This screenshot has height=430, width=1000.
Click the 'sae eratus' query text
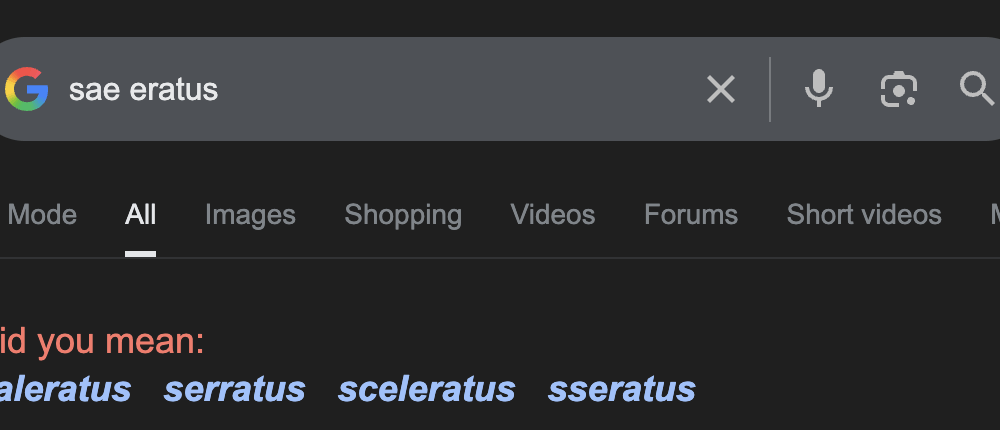143,90
